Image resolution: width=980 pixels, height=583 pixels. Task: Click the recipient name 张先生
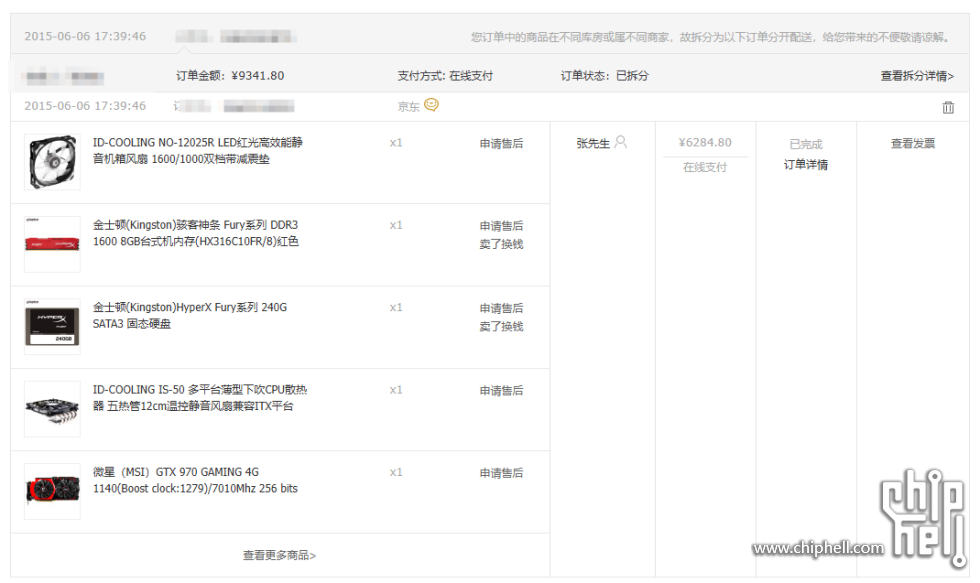[x=592, y=143]
